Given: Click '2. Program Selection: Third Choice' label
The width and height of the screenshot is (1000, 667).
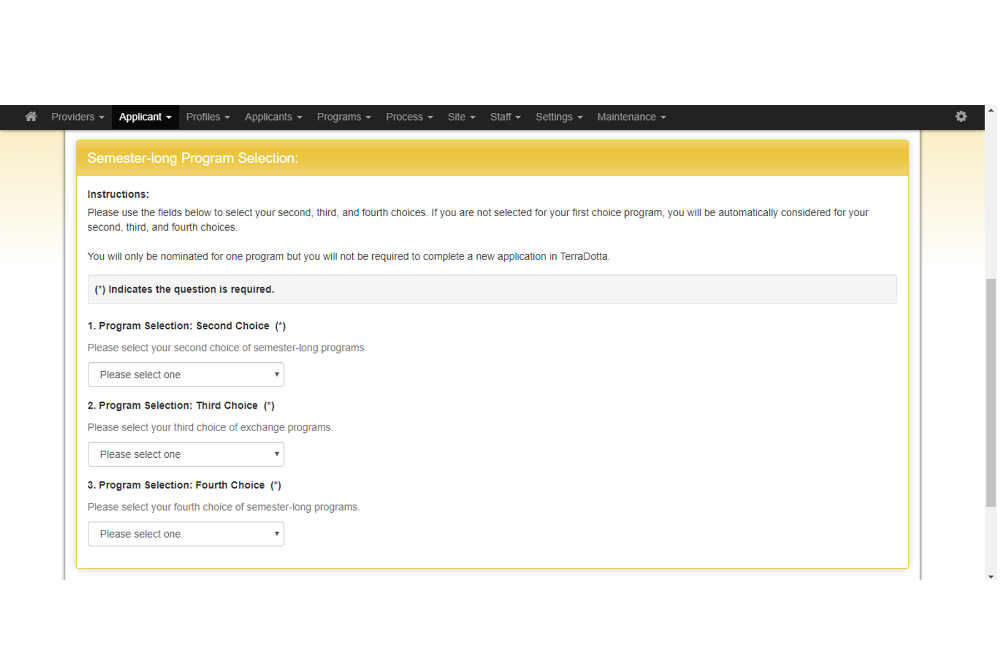Looking at the screenshot, I should tap(180, 406).
